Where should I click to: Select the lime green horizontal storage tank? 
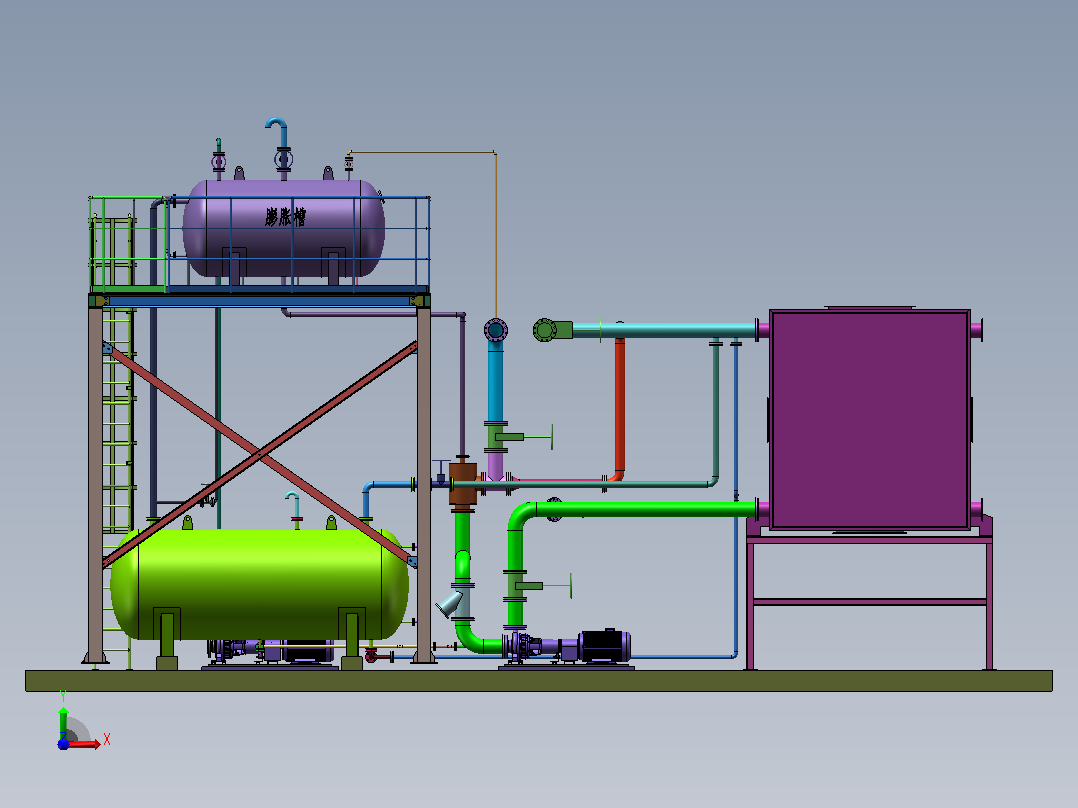260,584
